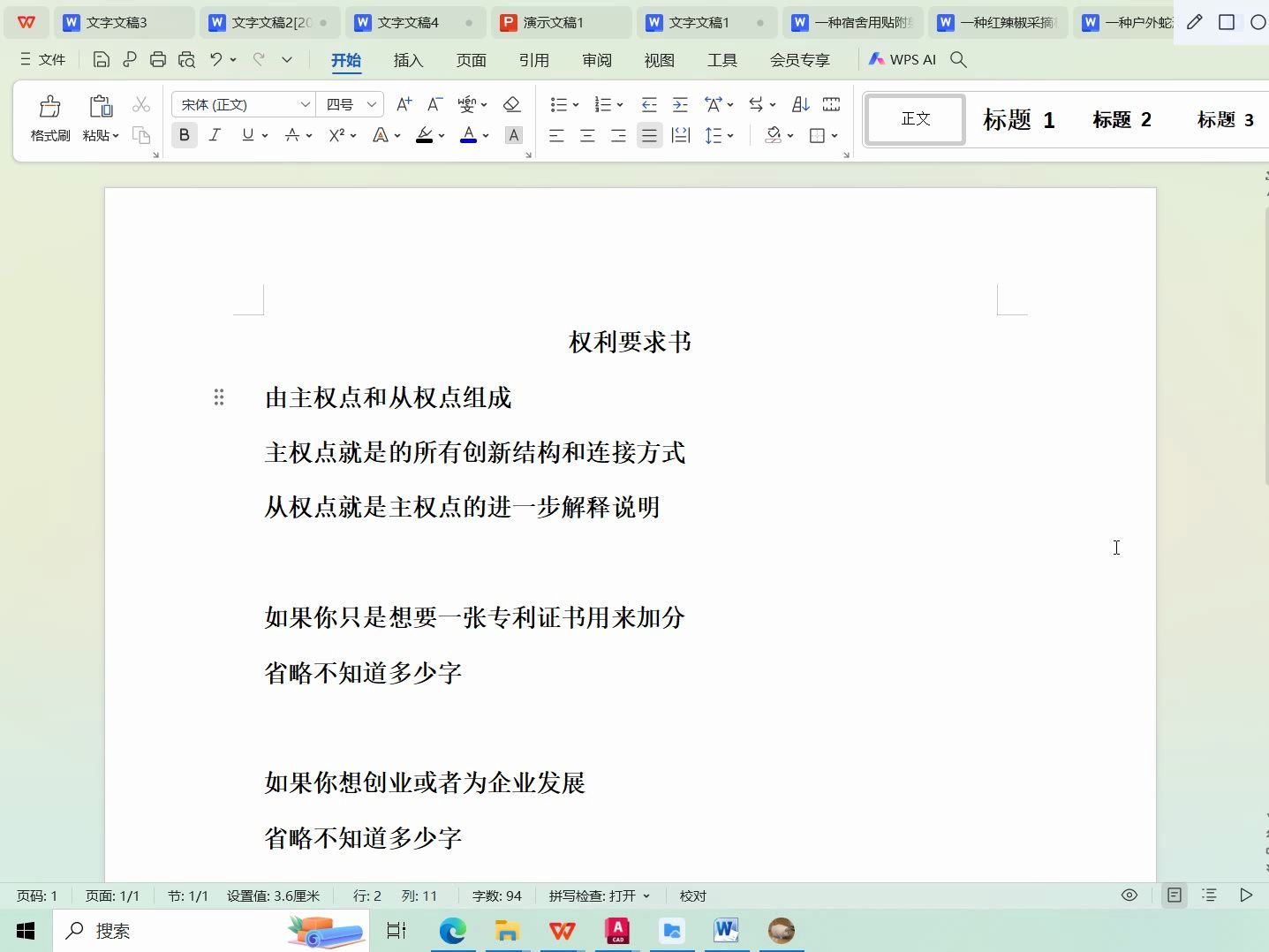Open Microsoft Edge from the taskbar
The height and width of the screenshot is (952, 1269).
point(452,931)
